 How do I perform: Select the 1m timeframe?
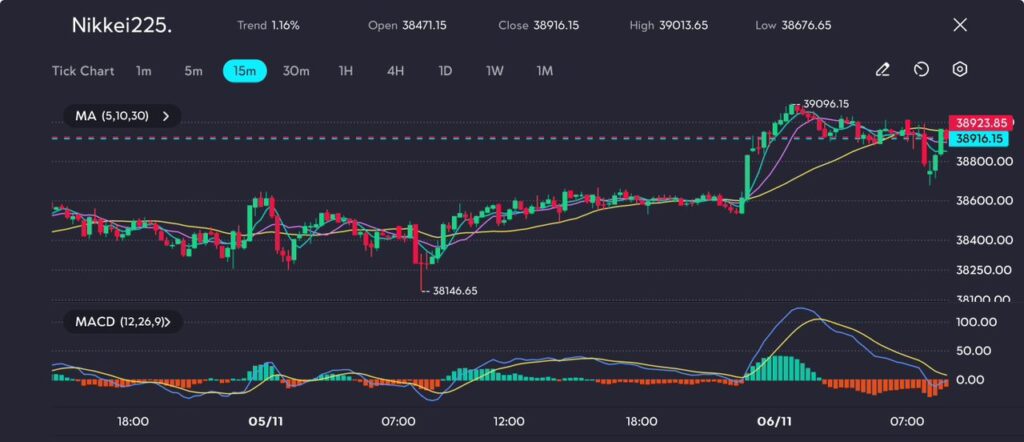(144, 71)
